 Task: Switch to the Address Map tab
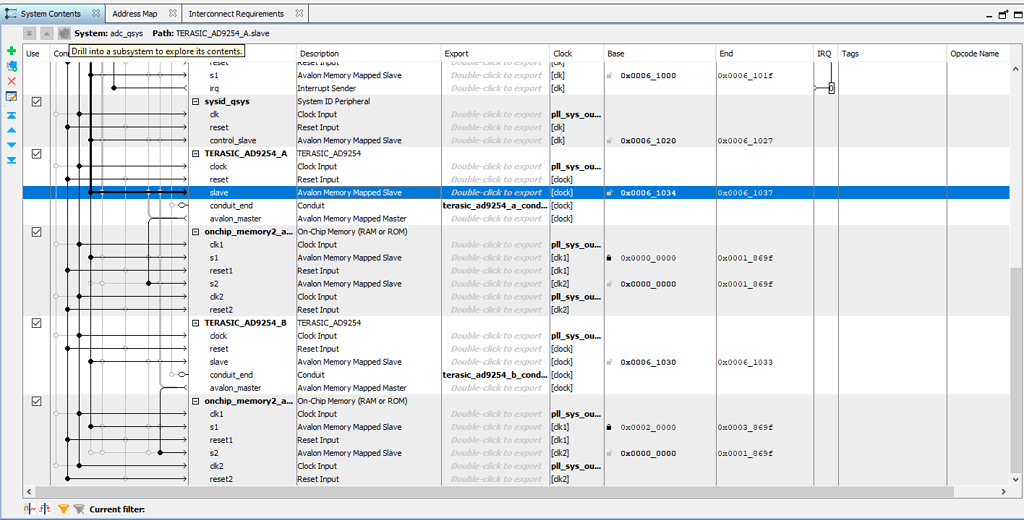134,14
